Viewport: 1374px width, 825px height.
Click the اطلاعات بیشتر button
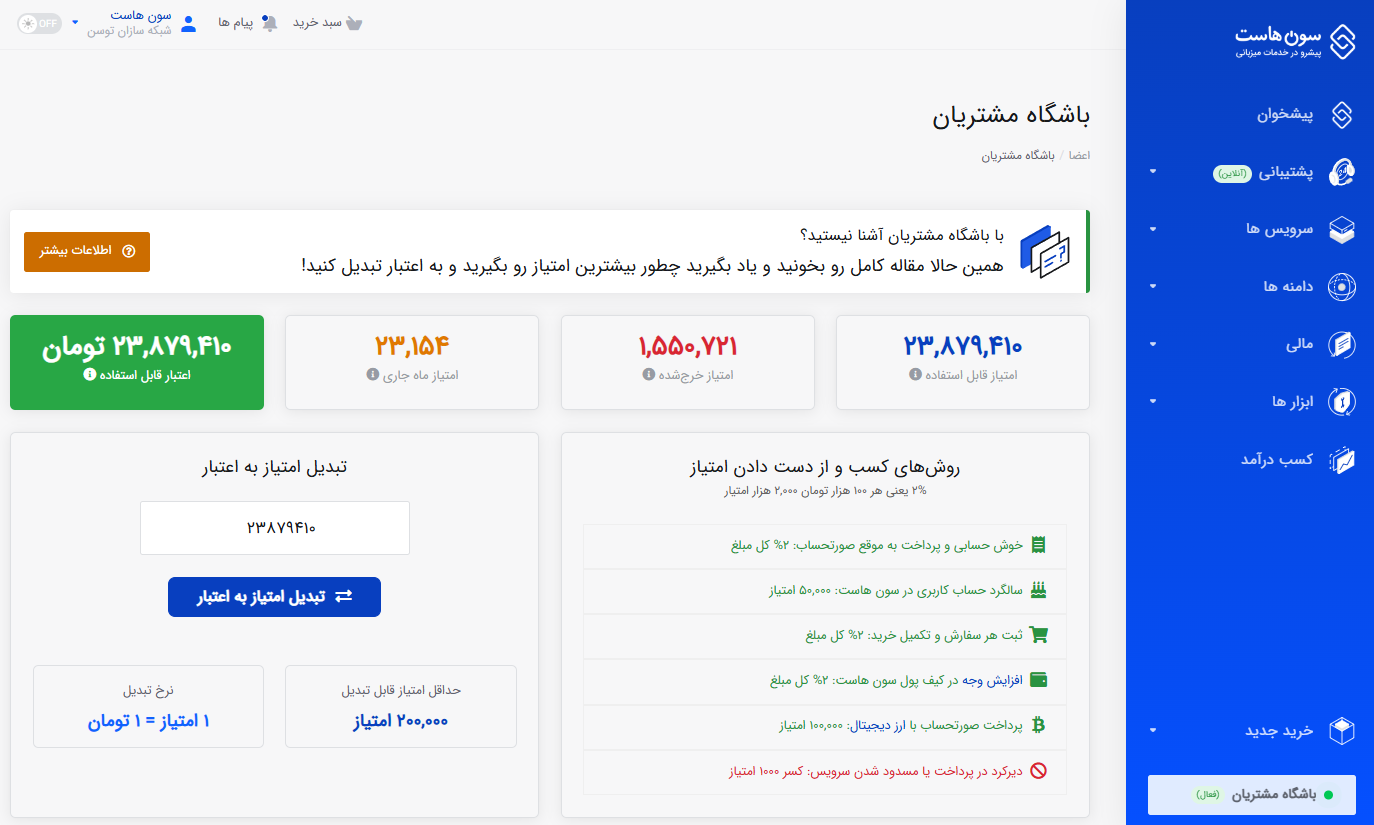coord(87,252)
